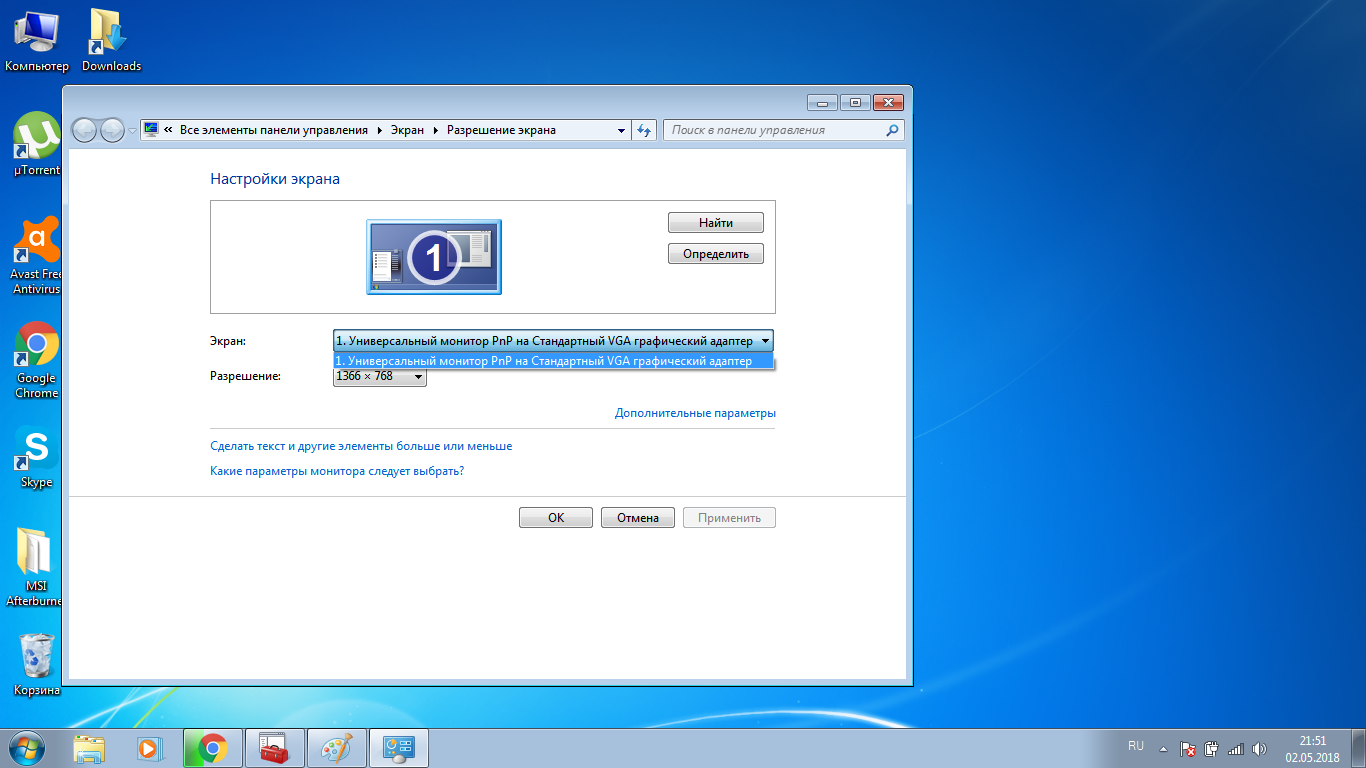Select the MSI Afterburner desktop folder
This screenshot has width=1366, height=768.
tap(36, 567)
